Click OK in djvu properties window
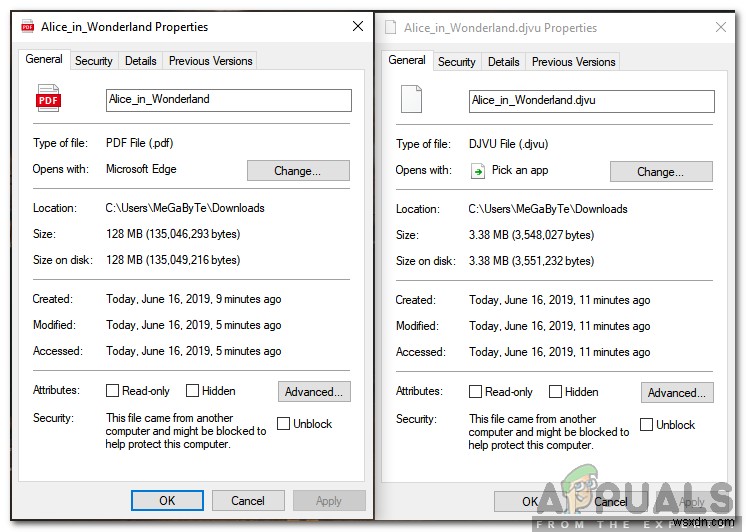The image size is (746, 532). click(530, 502)
